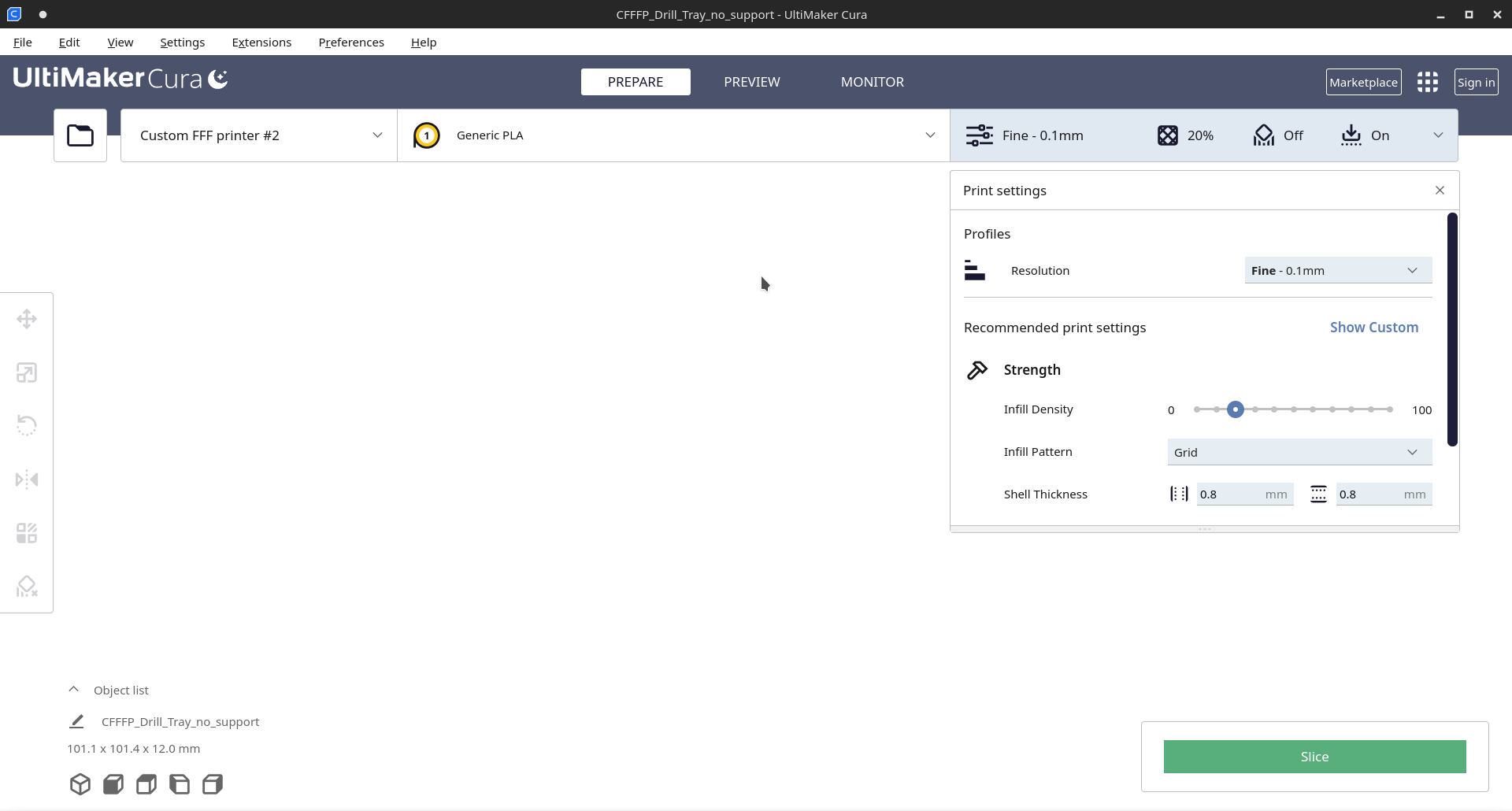Switch to the PREVIEW tab
Screen dimensions: 1512x811
point(751,81)
